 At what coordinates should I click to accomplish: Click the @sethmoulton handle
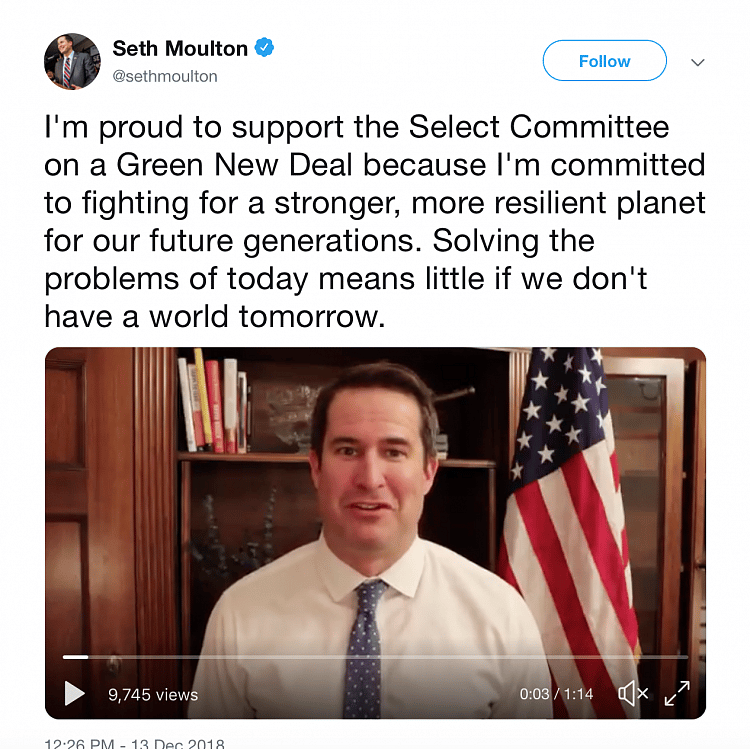click(165, 76)
